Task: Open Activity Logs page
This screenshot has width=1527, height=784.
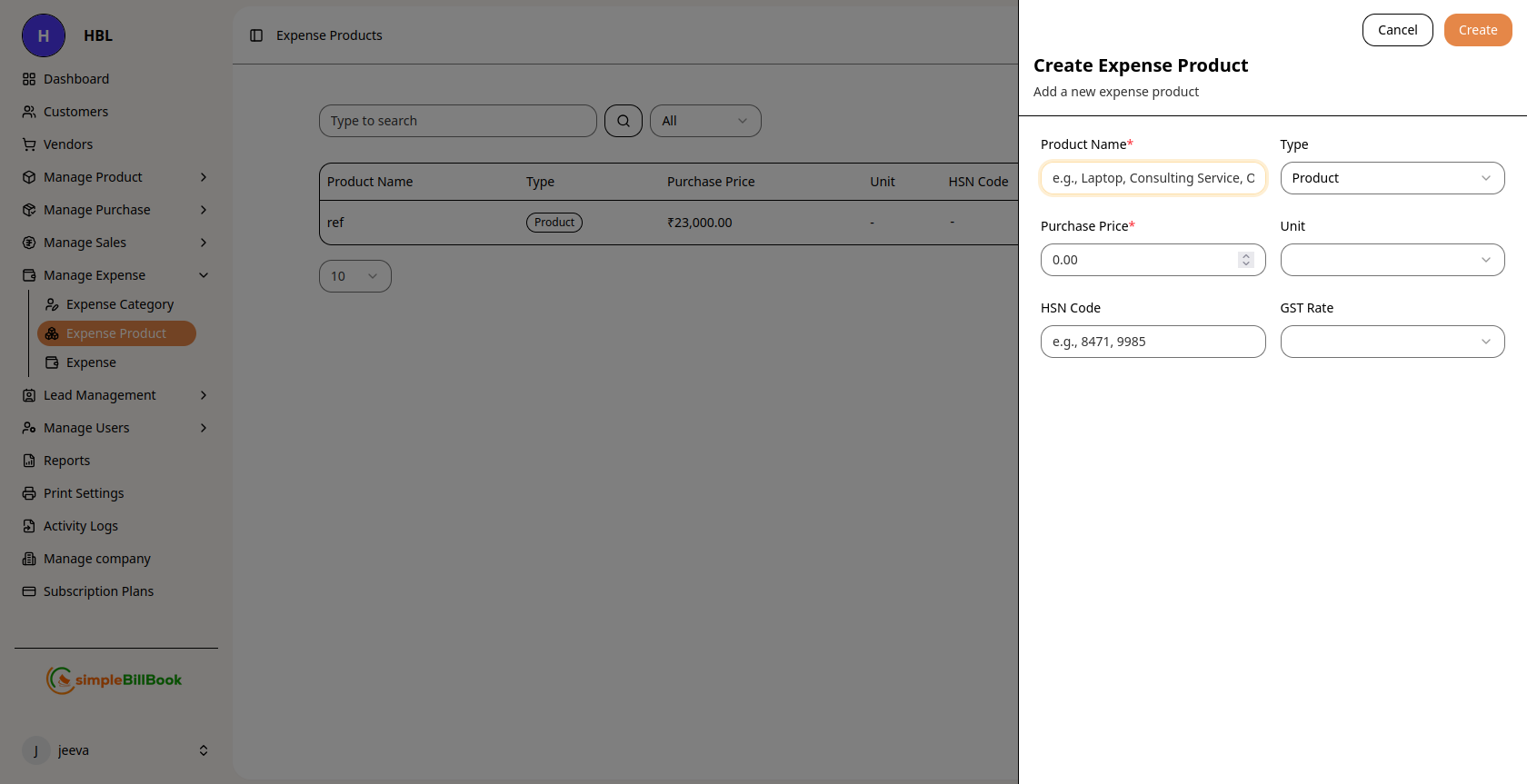Action: [116, 526]
